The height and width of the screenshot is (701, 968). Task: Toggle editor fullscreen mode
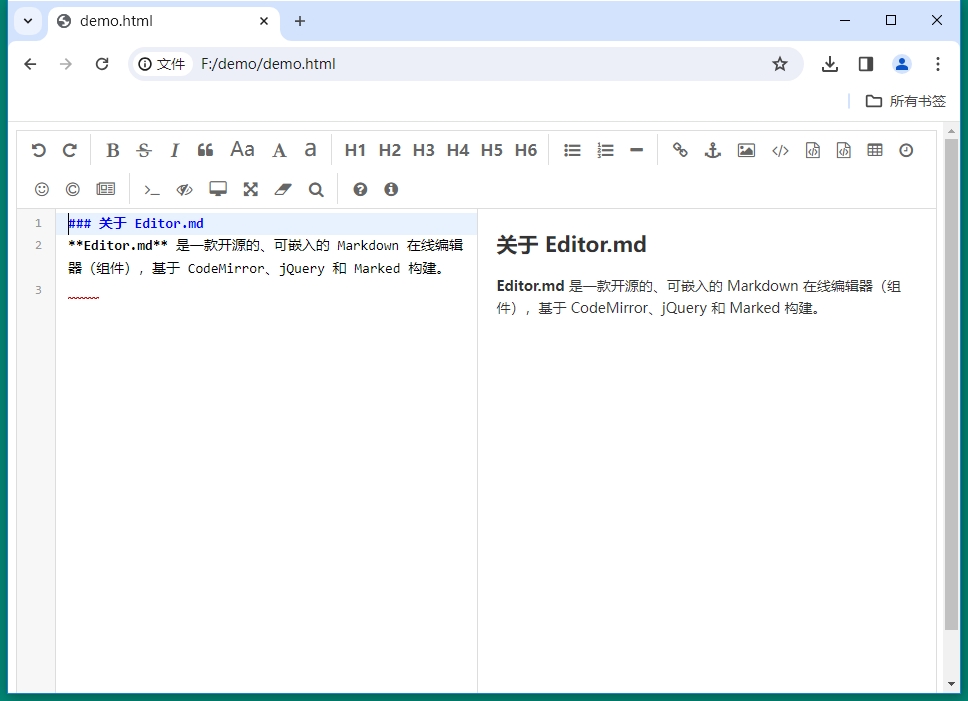click(x=251, y=189)
